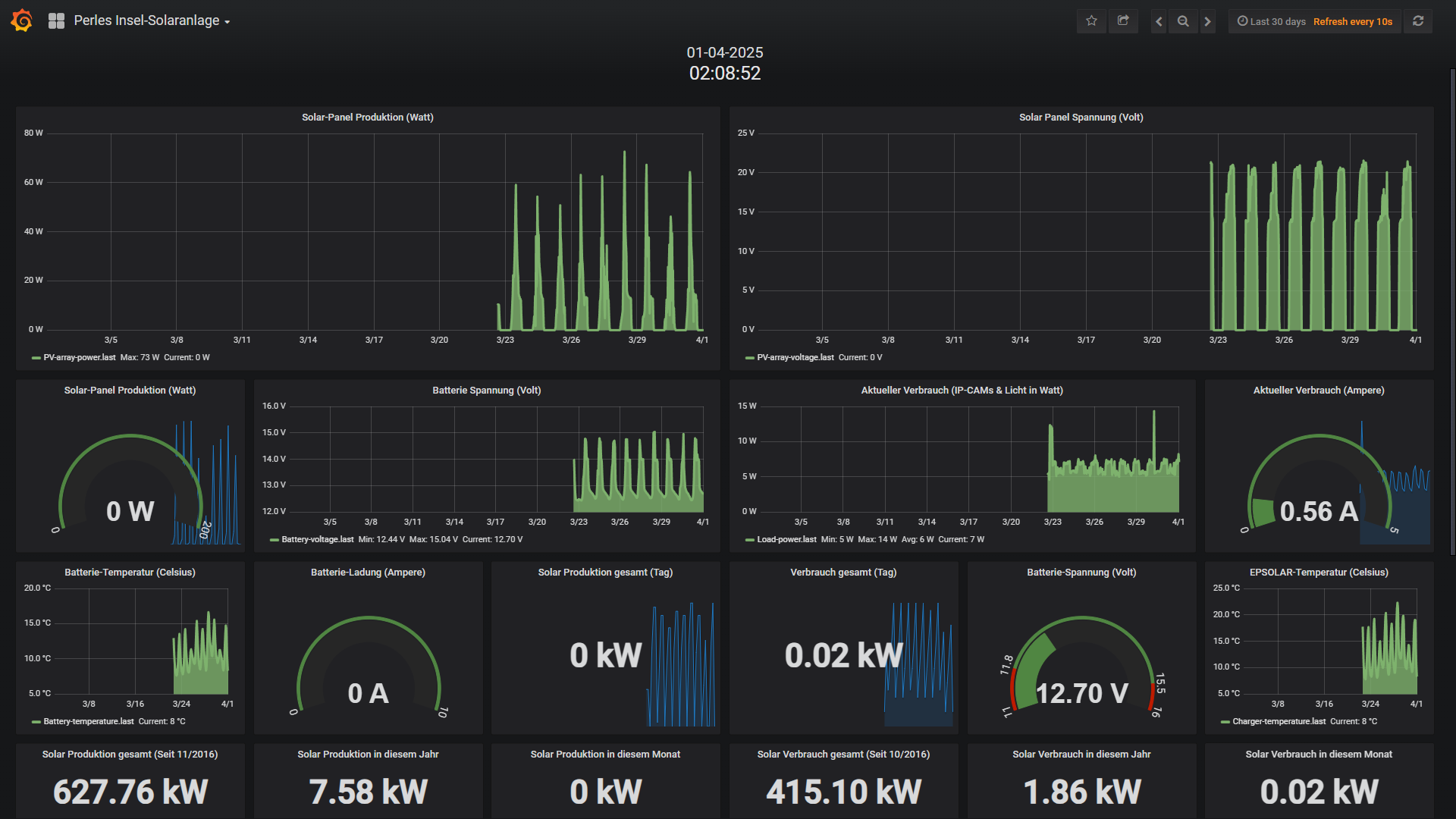The width and height of the screenshot is (1456, 819).
Task: Click the refresh dashboard icon
Action: tap(1418, 21)
